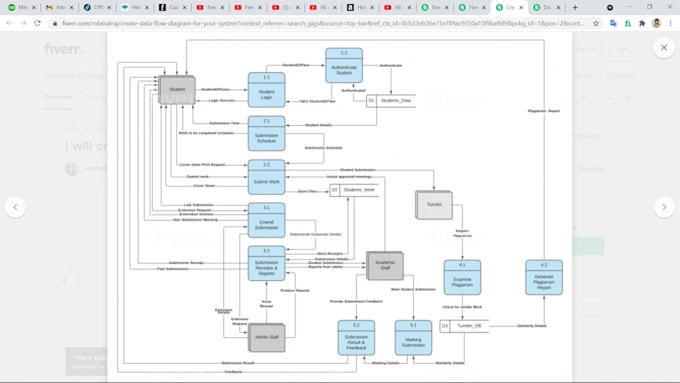This screenshot has width=680, height=383.
Task: Close the YouTube '(3)' tab
Action: (297, 7)
